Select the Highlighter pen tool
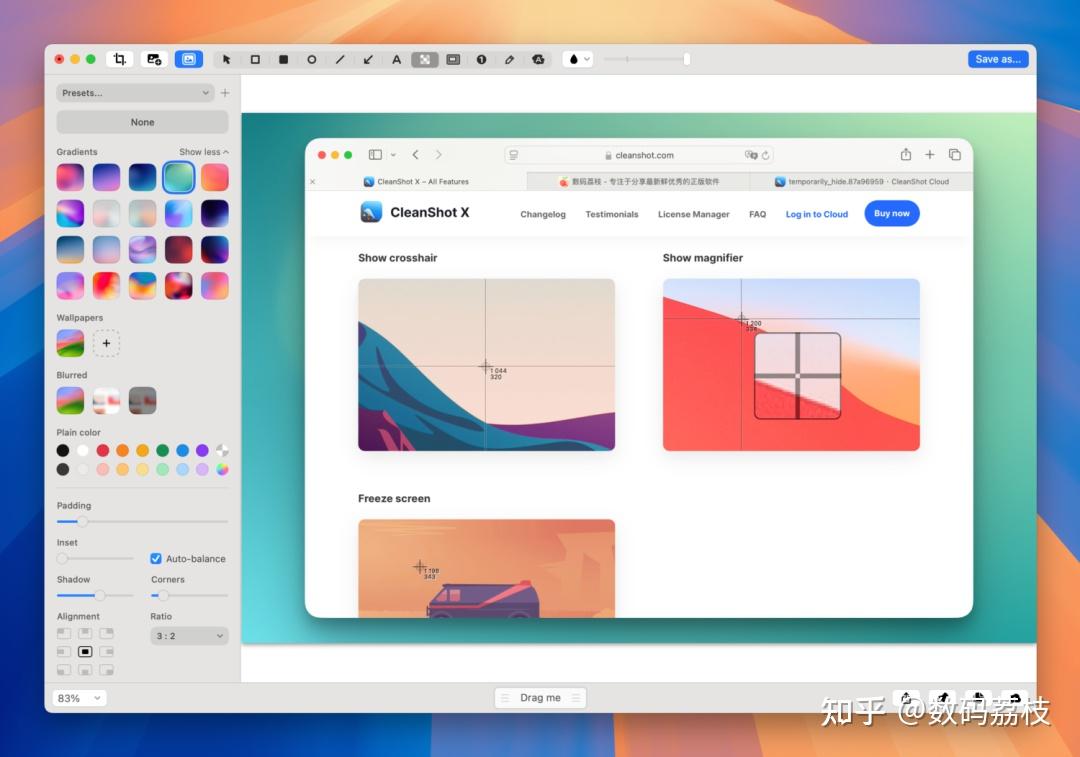 510,60
